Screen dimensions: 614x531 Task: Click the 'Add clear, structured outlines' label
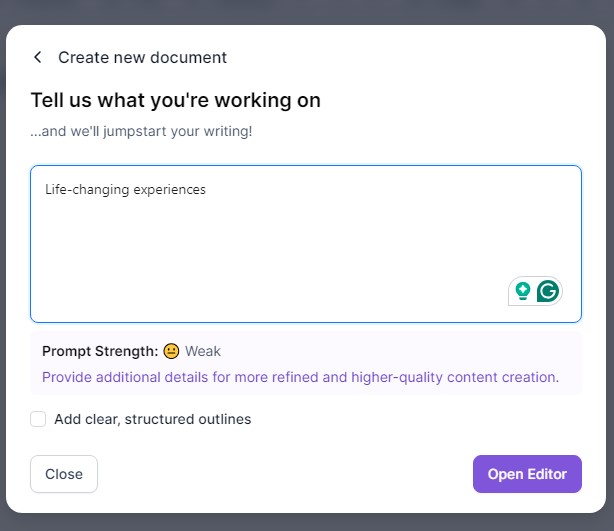coord(152,419)
